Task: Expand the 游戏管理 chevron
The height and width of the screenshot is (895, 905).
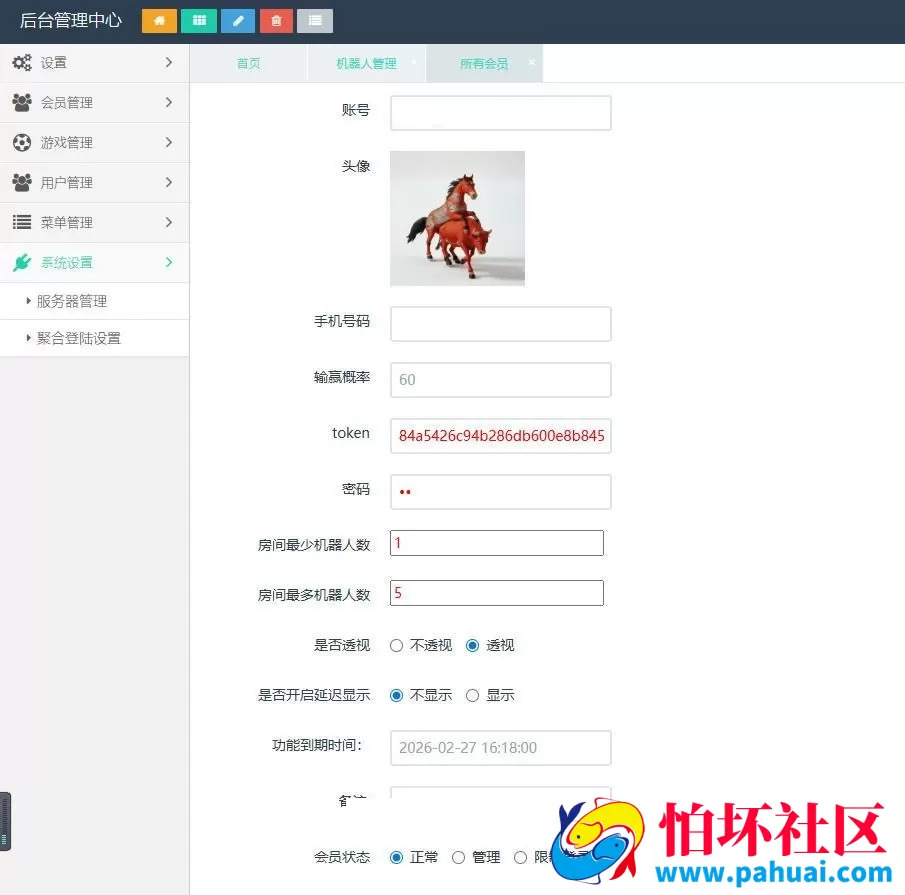Action: (169, 142)
